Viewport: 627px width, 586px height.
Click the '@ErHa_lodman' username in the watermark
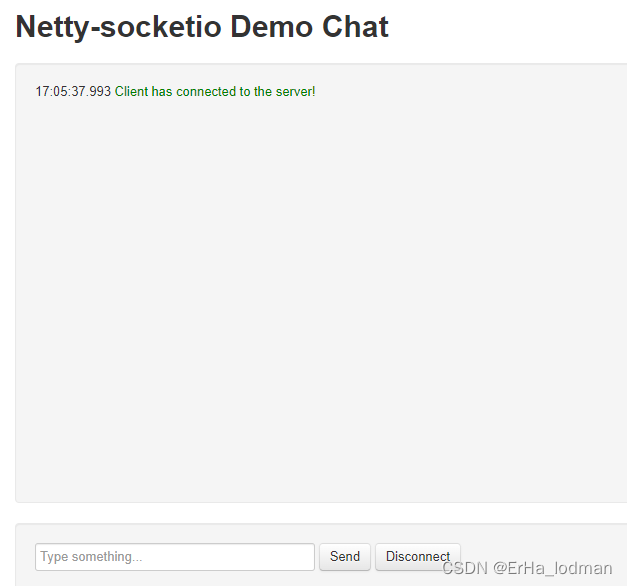coord(553,568)
